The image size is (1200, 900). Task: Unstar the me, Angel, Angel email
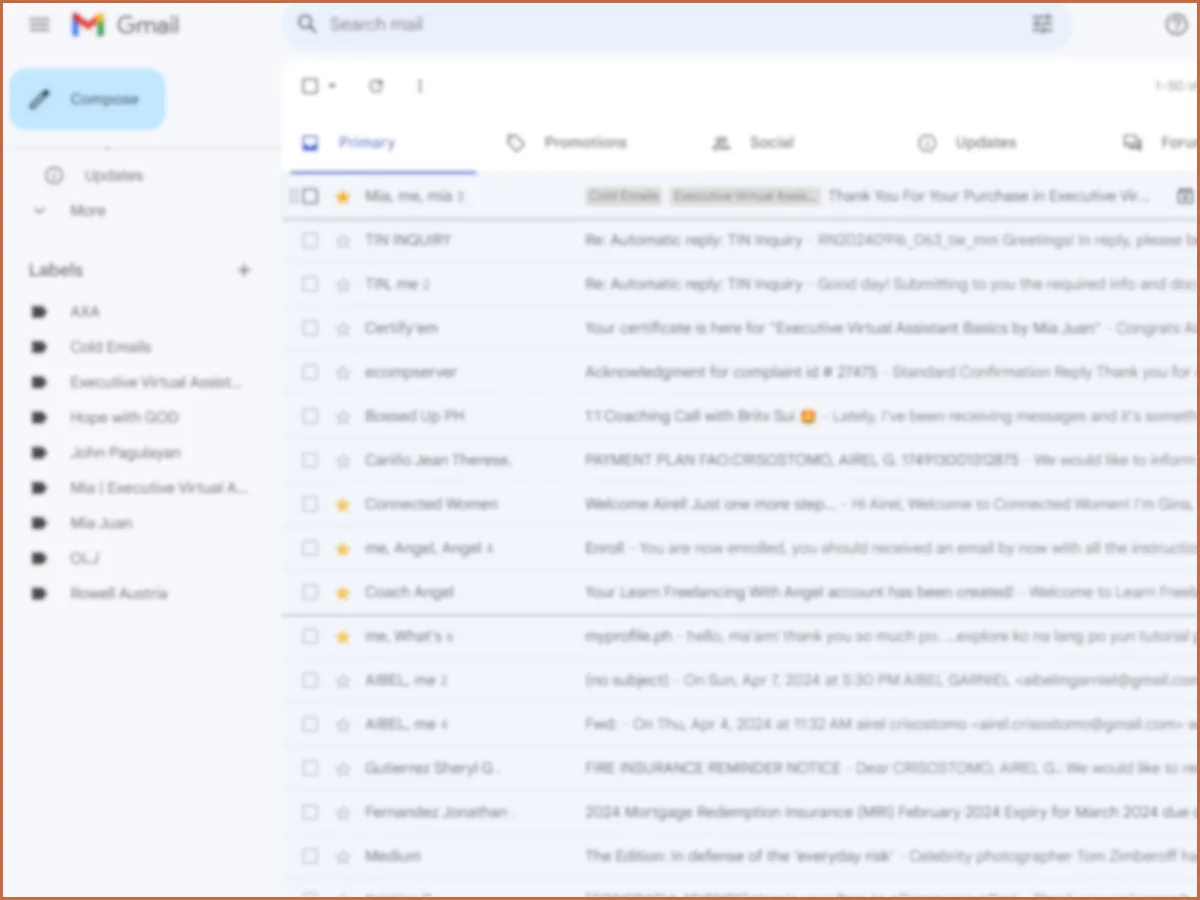(x=343, y=548)
